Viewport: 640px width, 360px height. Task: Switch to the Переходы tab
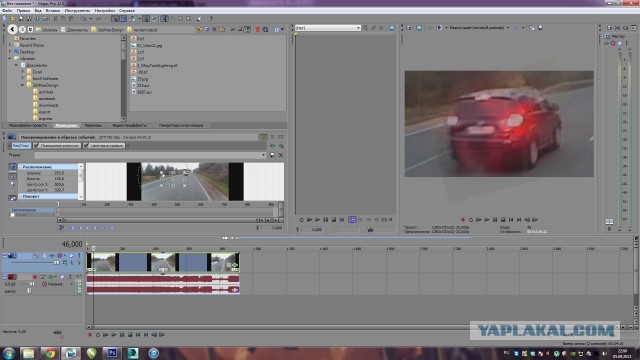[93, 125]
